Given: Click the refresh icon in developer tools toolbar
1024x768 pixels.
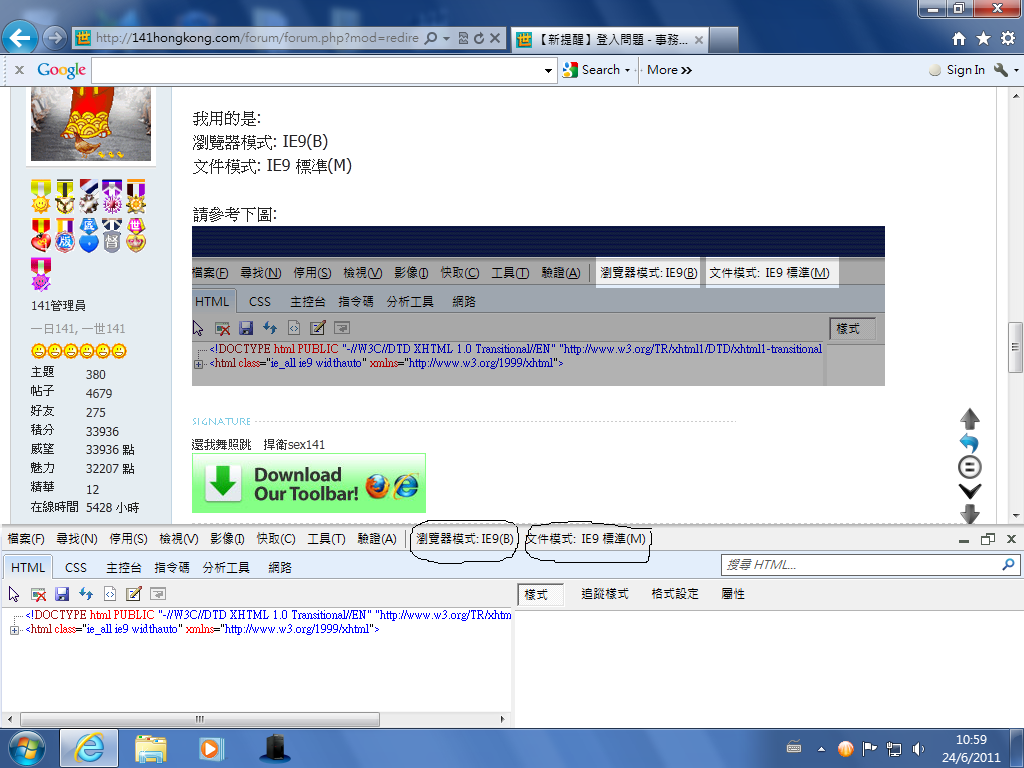Looking at the screenshot, I should pos(86,594).
